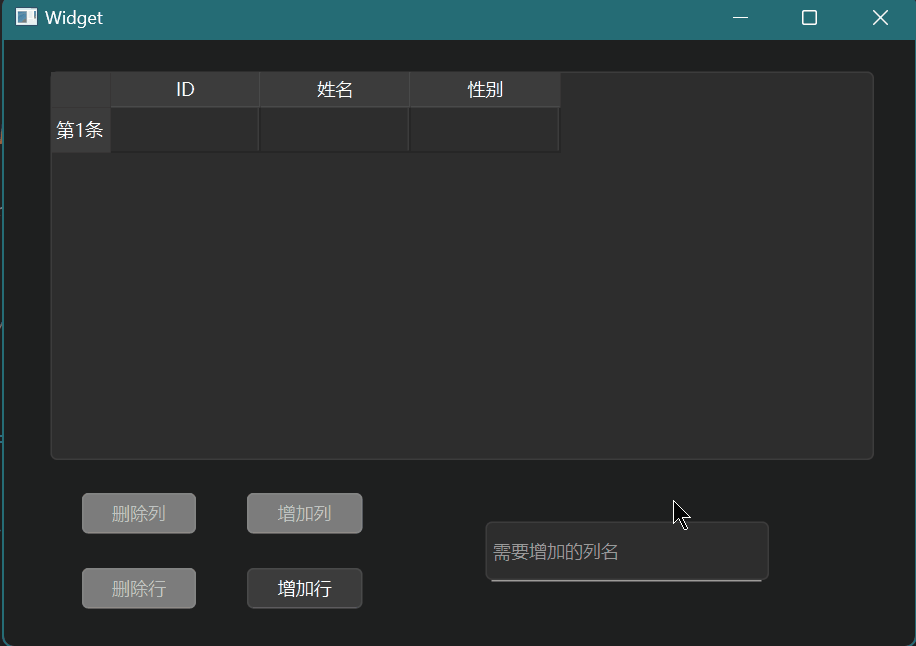Image resolution: width=916 pixels, height=646 pixels.
Task: Select the 姓名 column header
Action: point(335,90)
